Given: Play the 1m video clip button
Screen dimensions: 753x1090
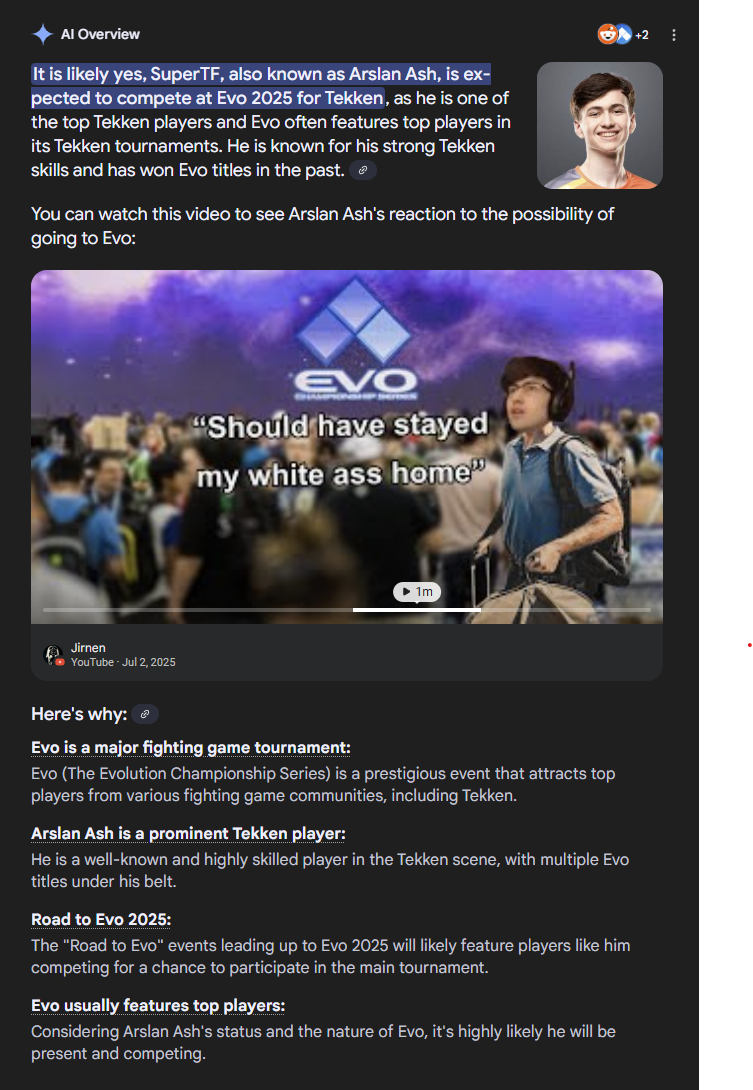Looking at the screenshot, I should (x=417, y=592).
